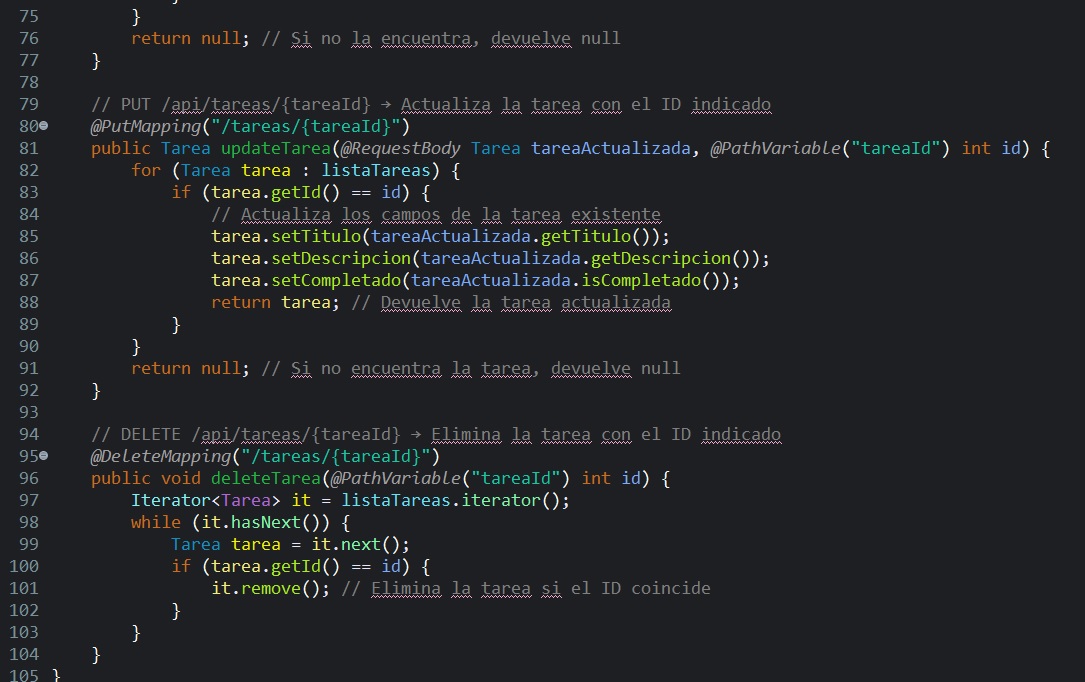This screenshot has height=682, width=1085.
Task: Click the listaTareas.iterator() call
Action: click(x=455, y=501)
